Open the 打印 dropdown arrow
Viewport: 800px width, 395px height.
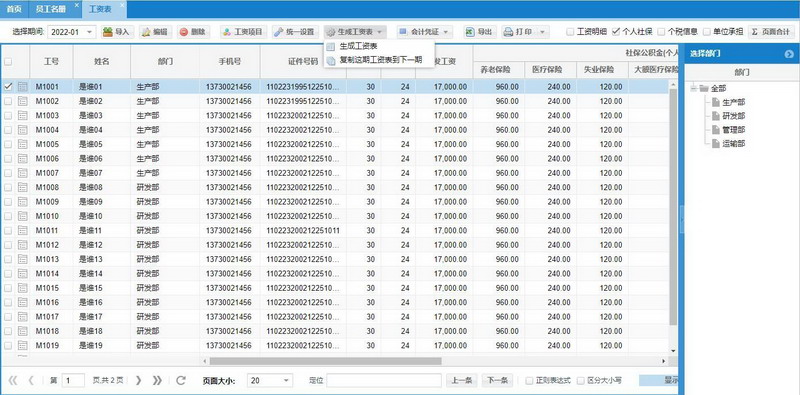[542, 32]
